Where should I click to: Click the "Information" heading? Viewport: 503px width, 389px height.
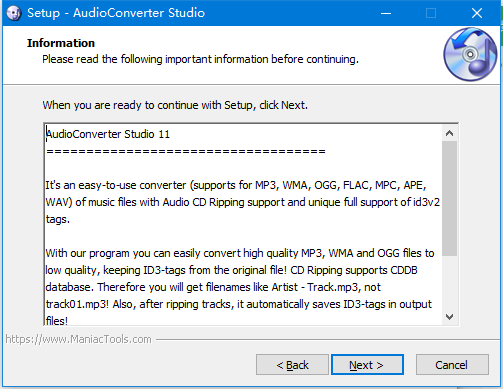[x=61, y=43]
